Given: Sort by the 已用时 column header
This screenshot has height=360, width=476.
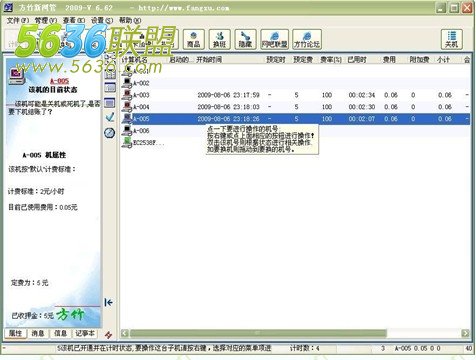Looking at the screenshot, I should point(357,60).
